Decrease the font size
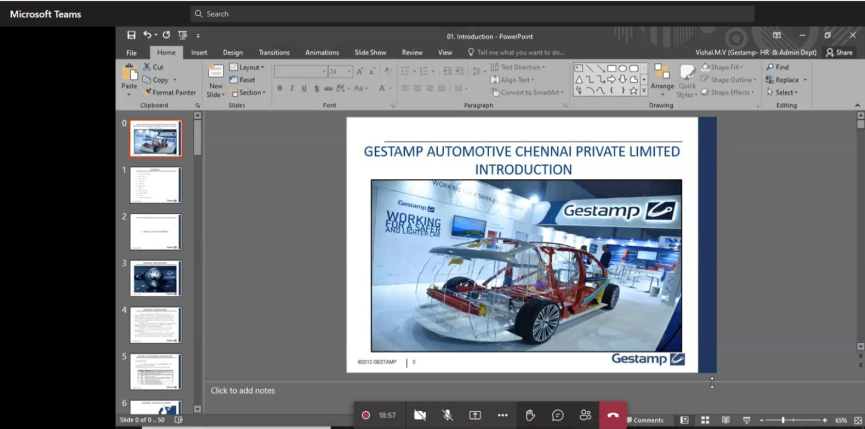This screenshot has width=865, height=429. coord(372,72)
